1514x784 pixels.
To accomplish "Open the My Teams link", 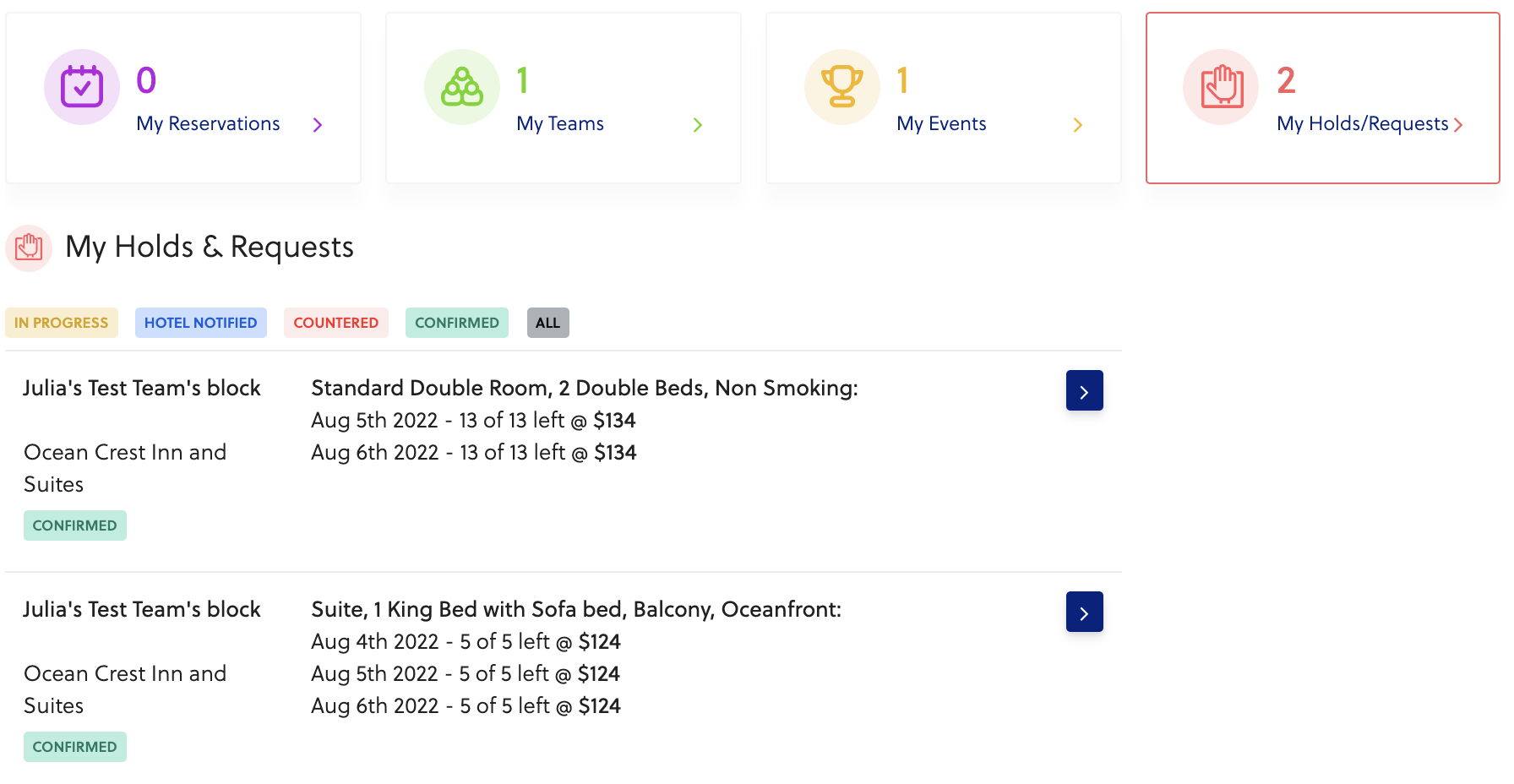I will point(560,124).
